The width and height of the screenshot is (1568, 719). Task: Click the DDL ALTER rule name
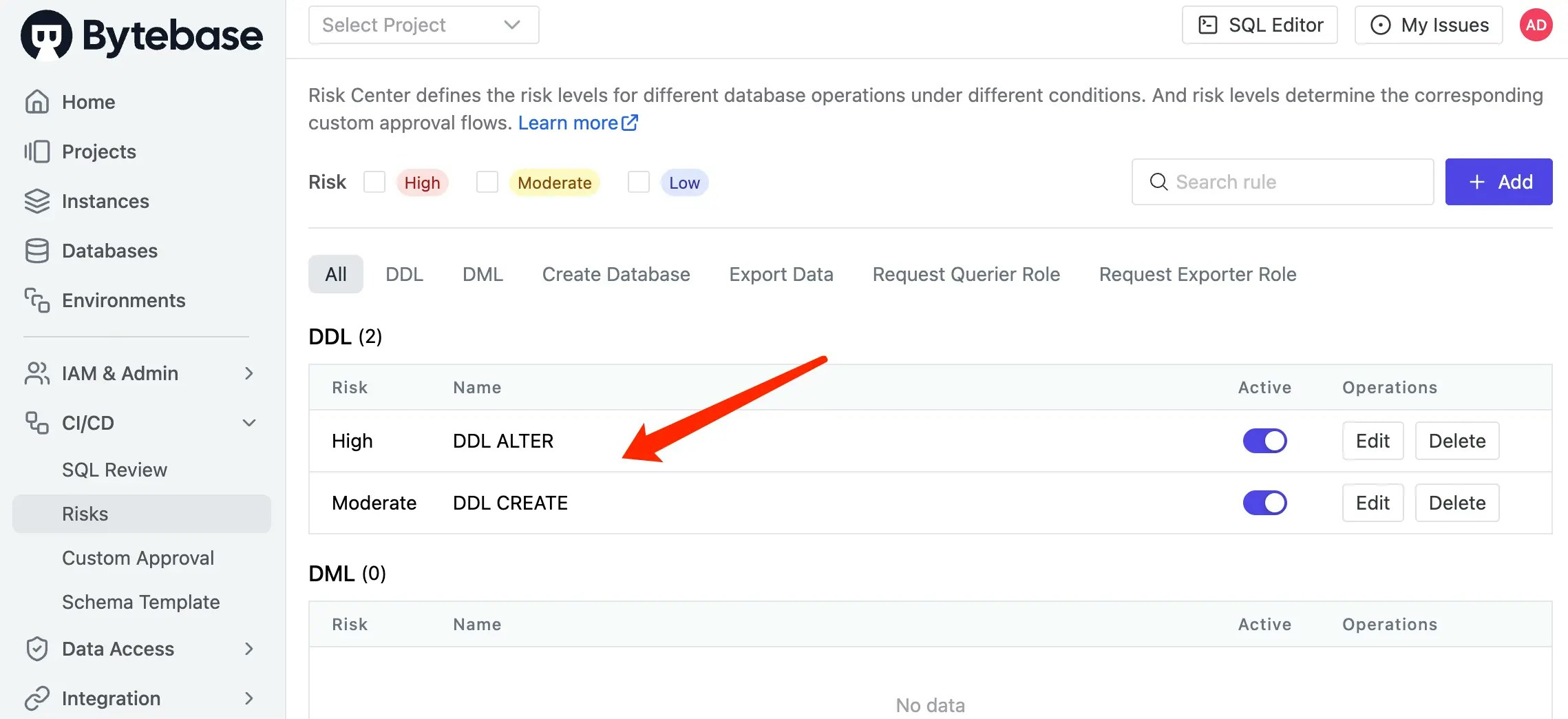pos(503,441)
